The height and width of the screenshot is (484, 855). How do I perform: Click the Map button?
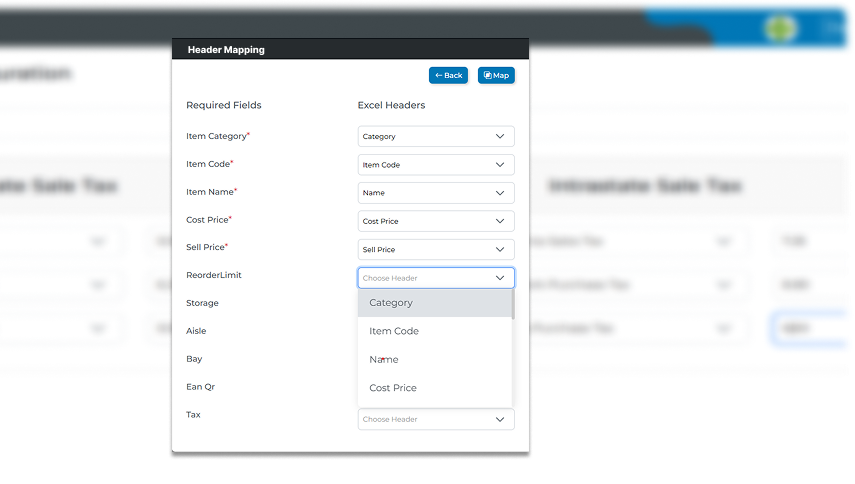point(496,75)
